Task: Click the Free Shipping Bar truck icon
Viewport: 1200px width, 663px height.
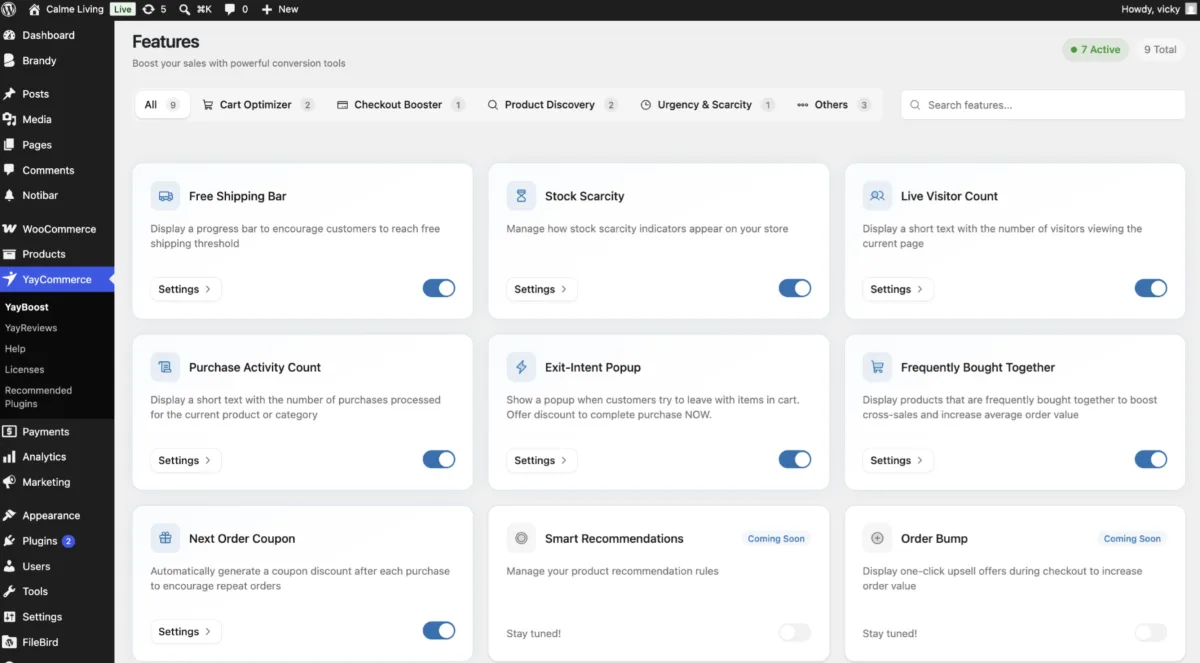Action: [x=166, y=196]
